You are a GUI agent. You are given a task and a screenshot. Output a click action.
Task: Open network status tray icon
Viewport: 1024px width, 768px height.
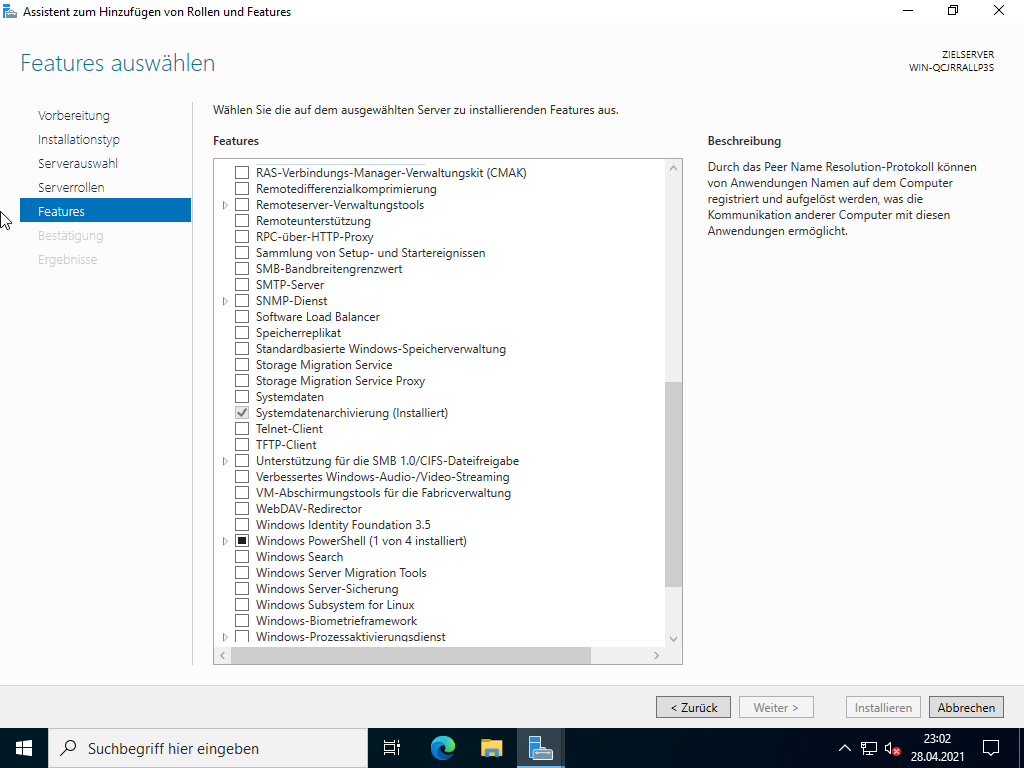tap(869, 748)
